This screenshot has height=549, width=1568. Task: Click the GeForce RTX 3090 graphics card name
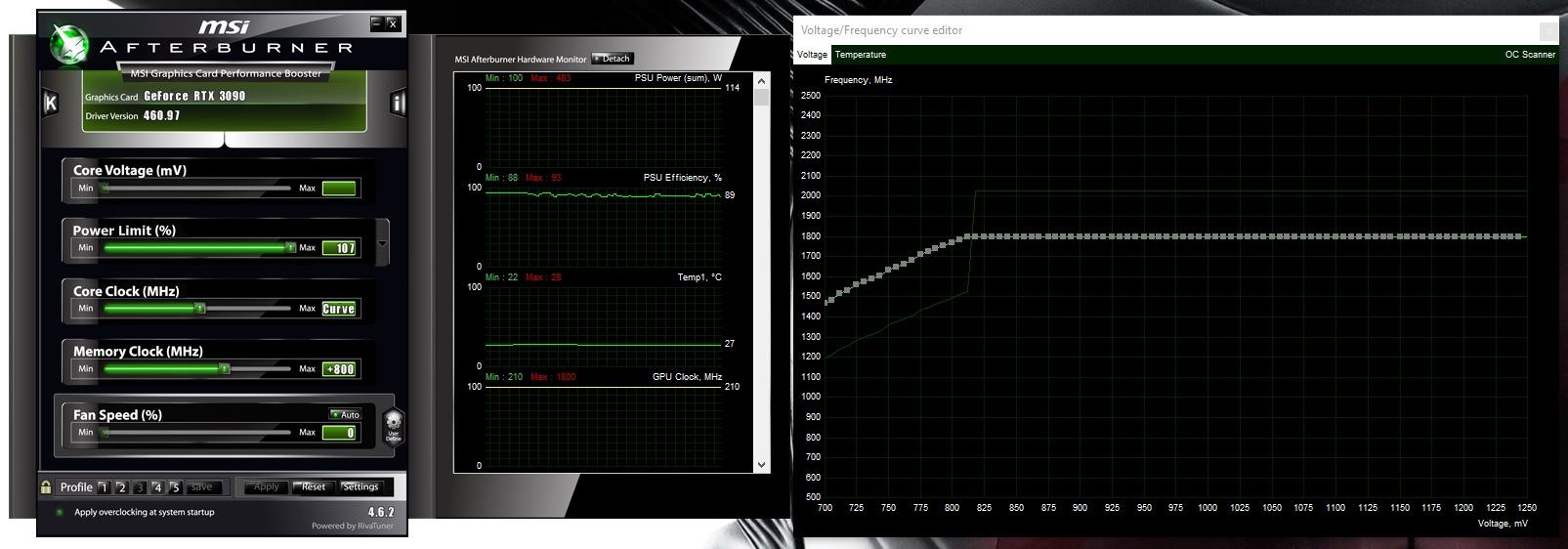point(194,96)
